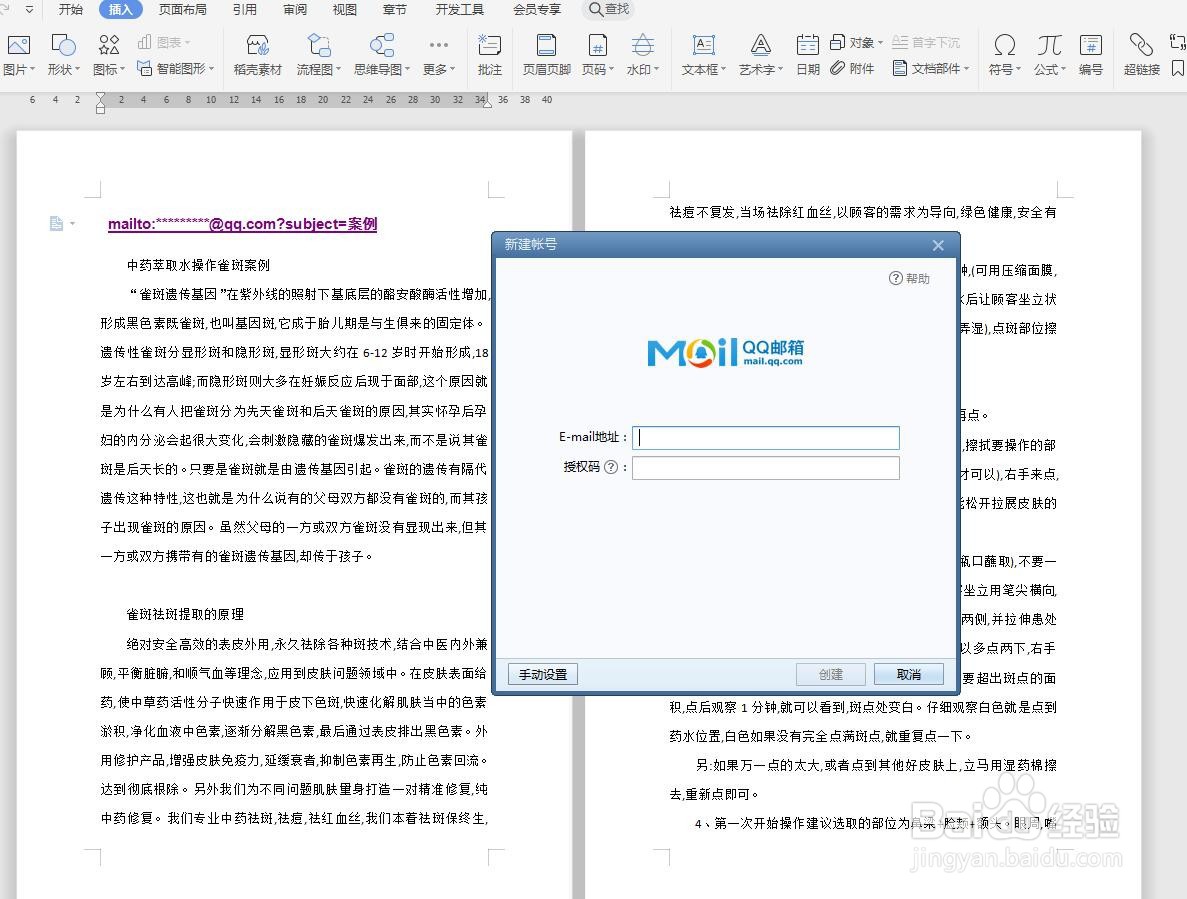Click 取消 to cancel new account
This screenshot has width=1187, height=899.
point(908,674)
